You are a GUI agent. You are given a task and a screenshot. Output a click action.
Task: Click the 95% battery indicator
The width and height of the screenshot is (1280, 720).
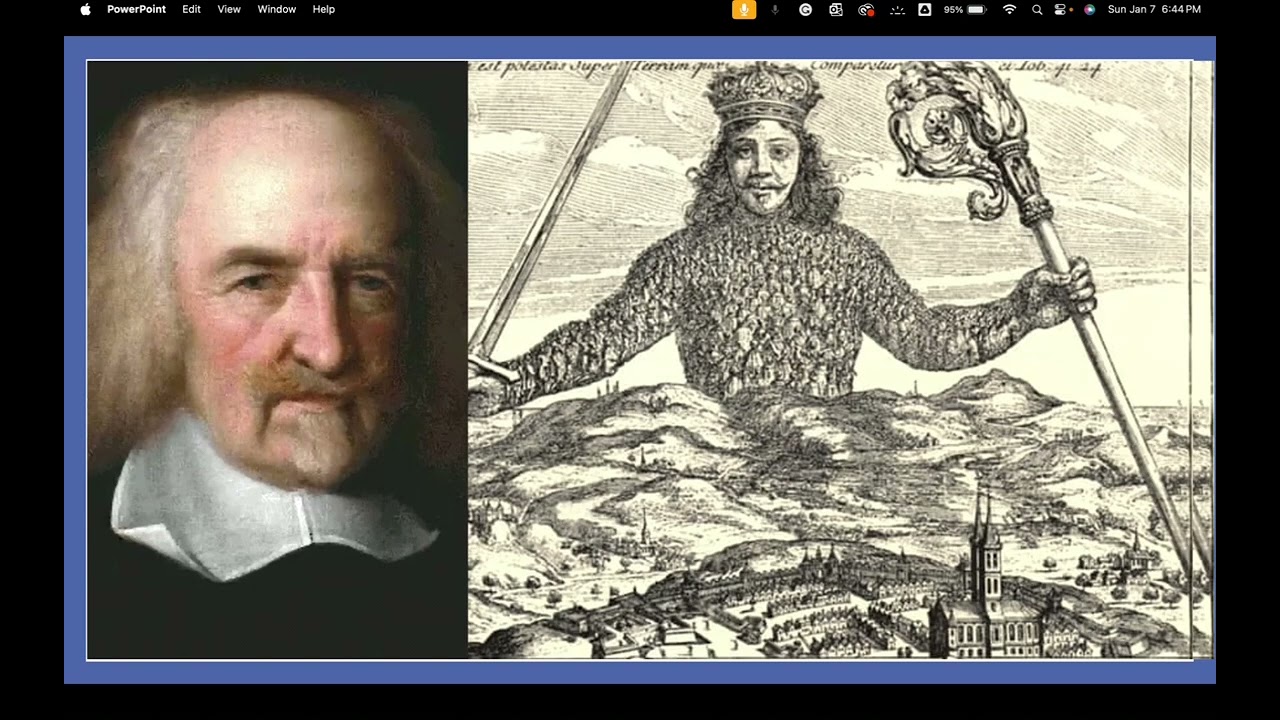click(x=965, y=9)
